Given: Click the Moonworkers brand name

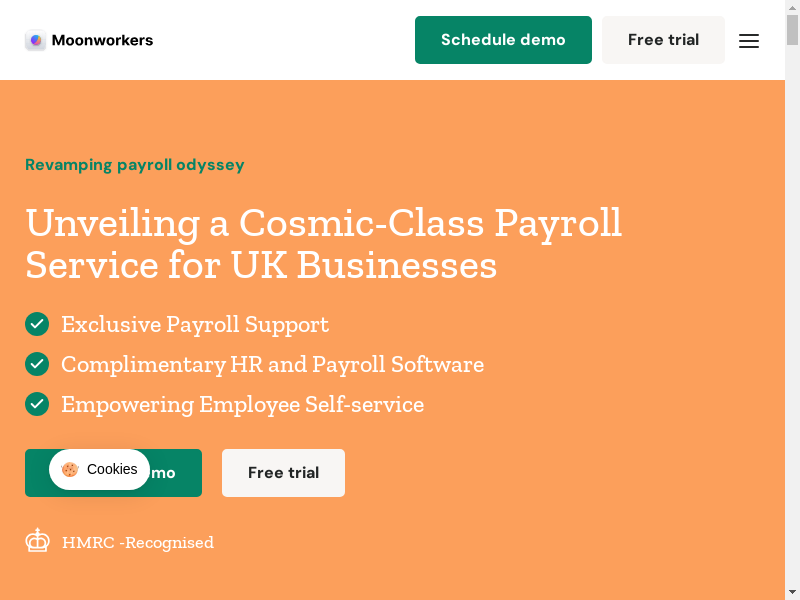Looking at the screenshot, I should click(102, 40).
